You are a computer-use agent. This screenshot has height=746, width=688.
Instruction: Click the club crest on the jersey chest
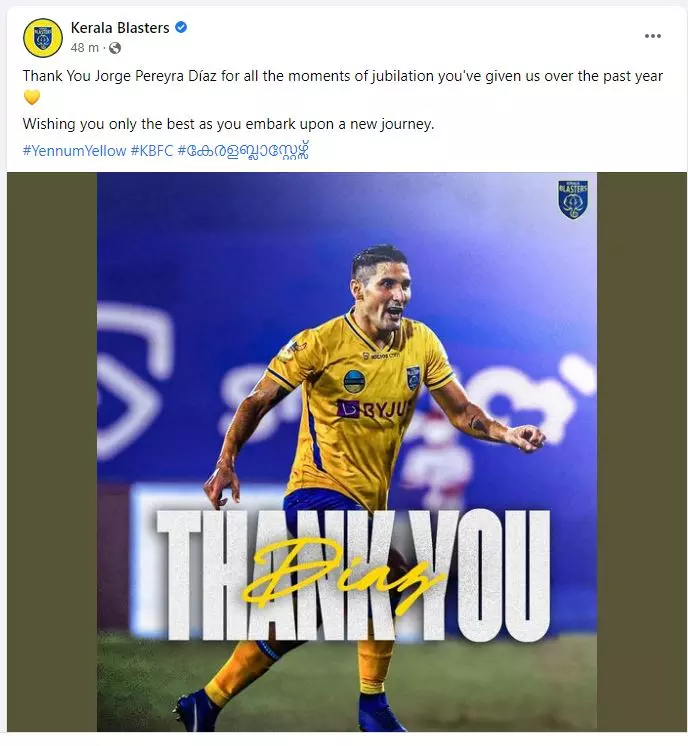tap(413, 378)
